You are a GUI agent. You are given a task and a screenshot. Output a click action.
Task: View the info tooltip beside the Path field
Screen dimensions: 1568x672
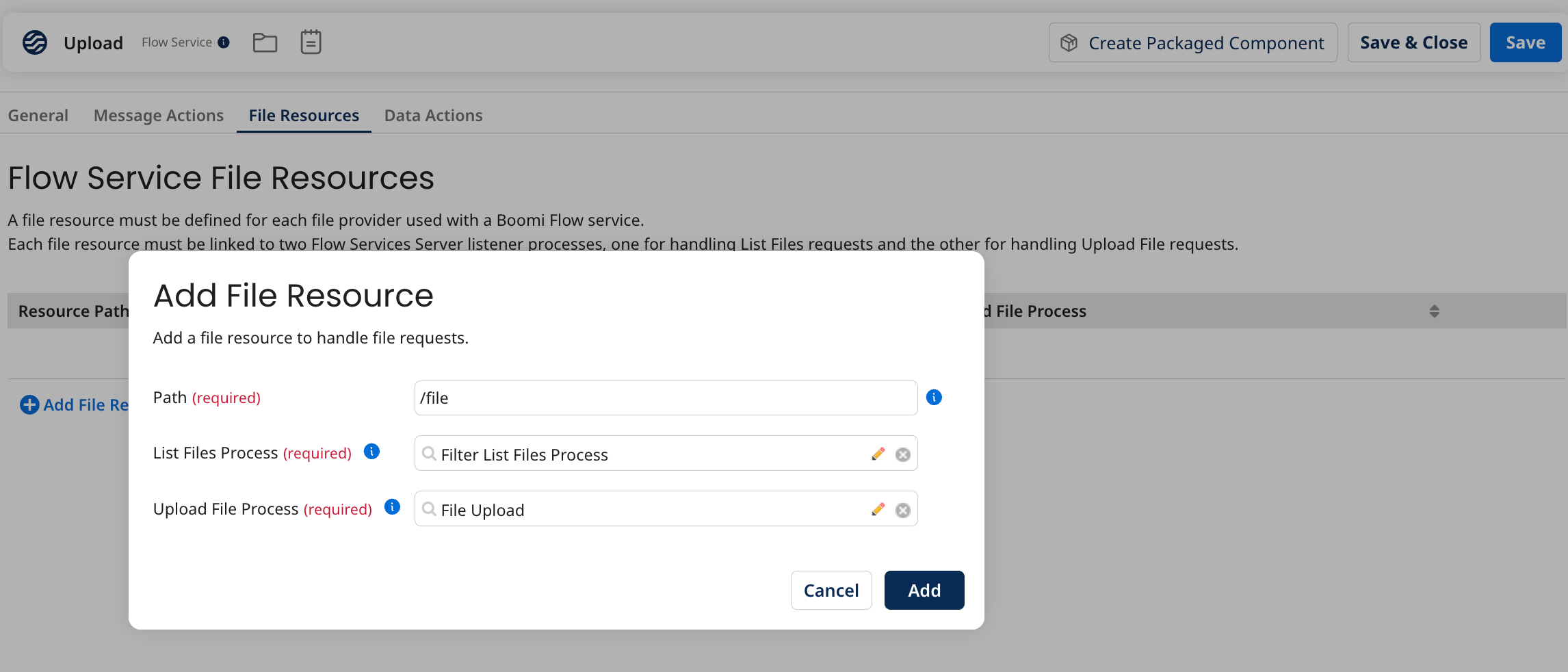click(x=934, y=397)
